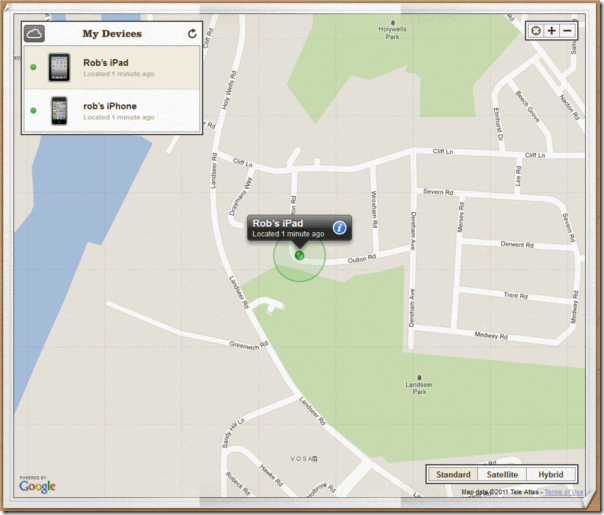Click the Derwent Rd label
Image resolution: width=604 pixels, height=515 pixels.
coord(517,245)
